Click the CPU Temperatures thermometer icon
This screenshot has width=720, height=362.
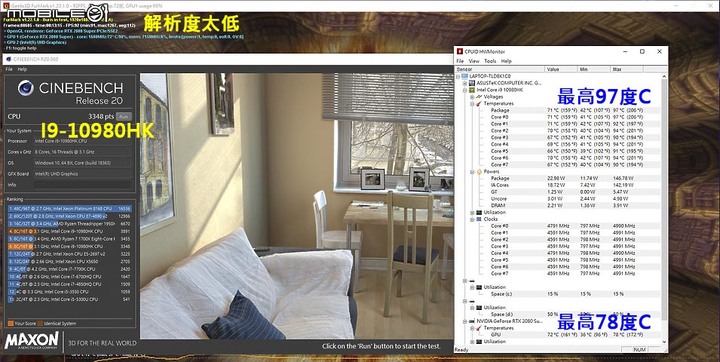tap(478, 104)
